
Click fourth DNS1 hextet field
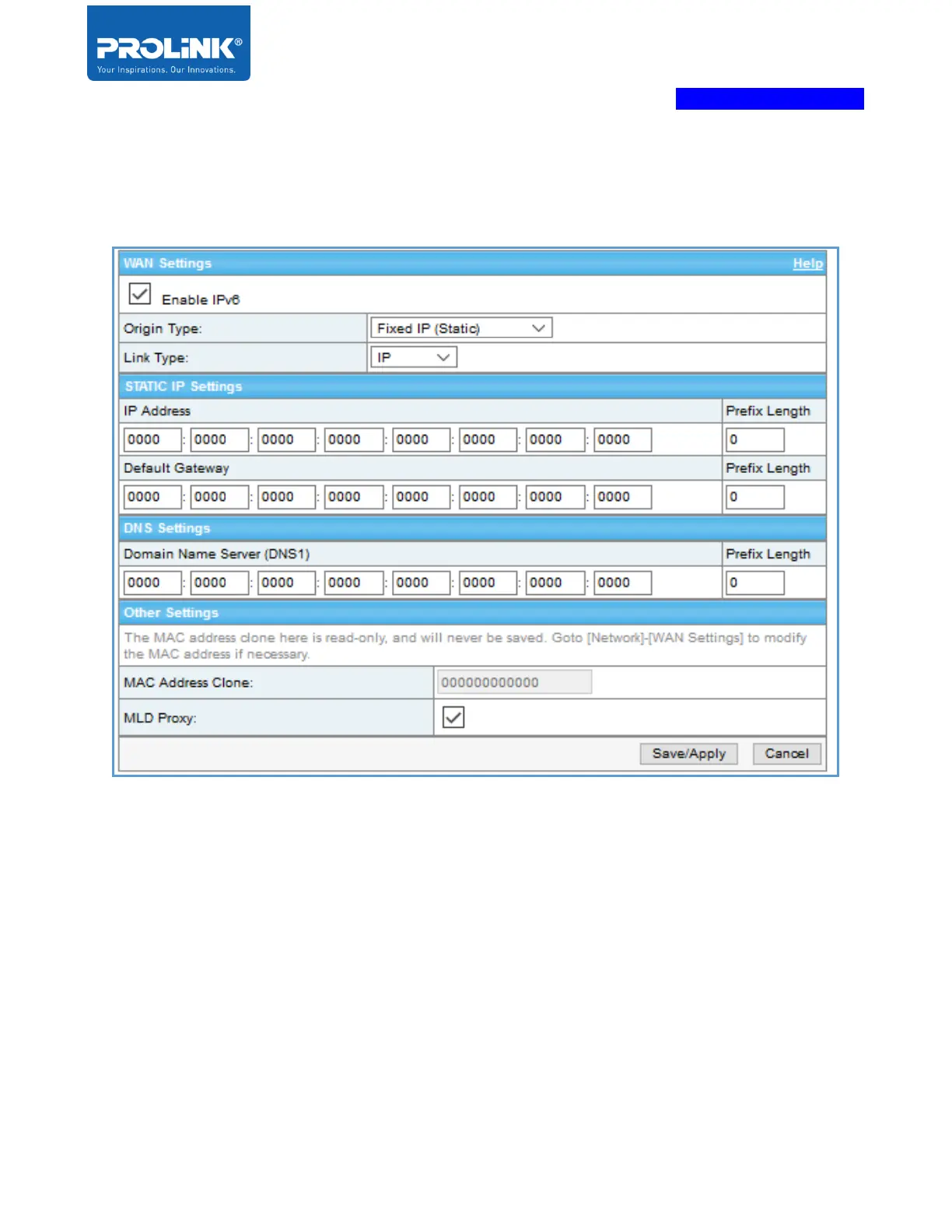pos(354,583)
